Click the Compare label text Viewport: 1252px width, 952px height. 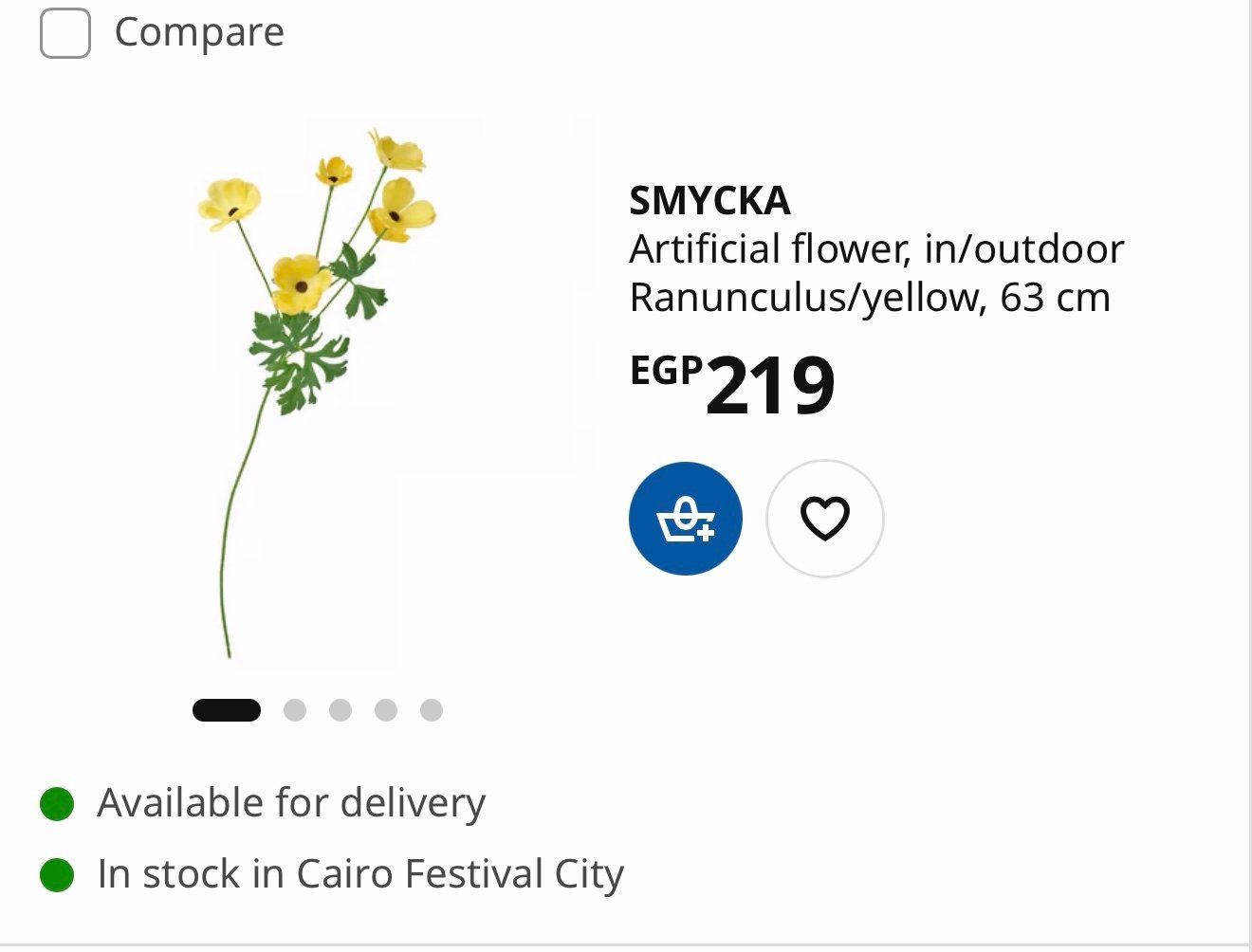click(x=199, y=32)
